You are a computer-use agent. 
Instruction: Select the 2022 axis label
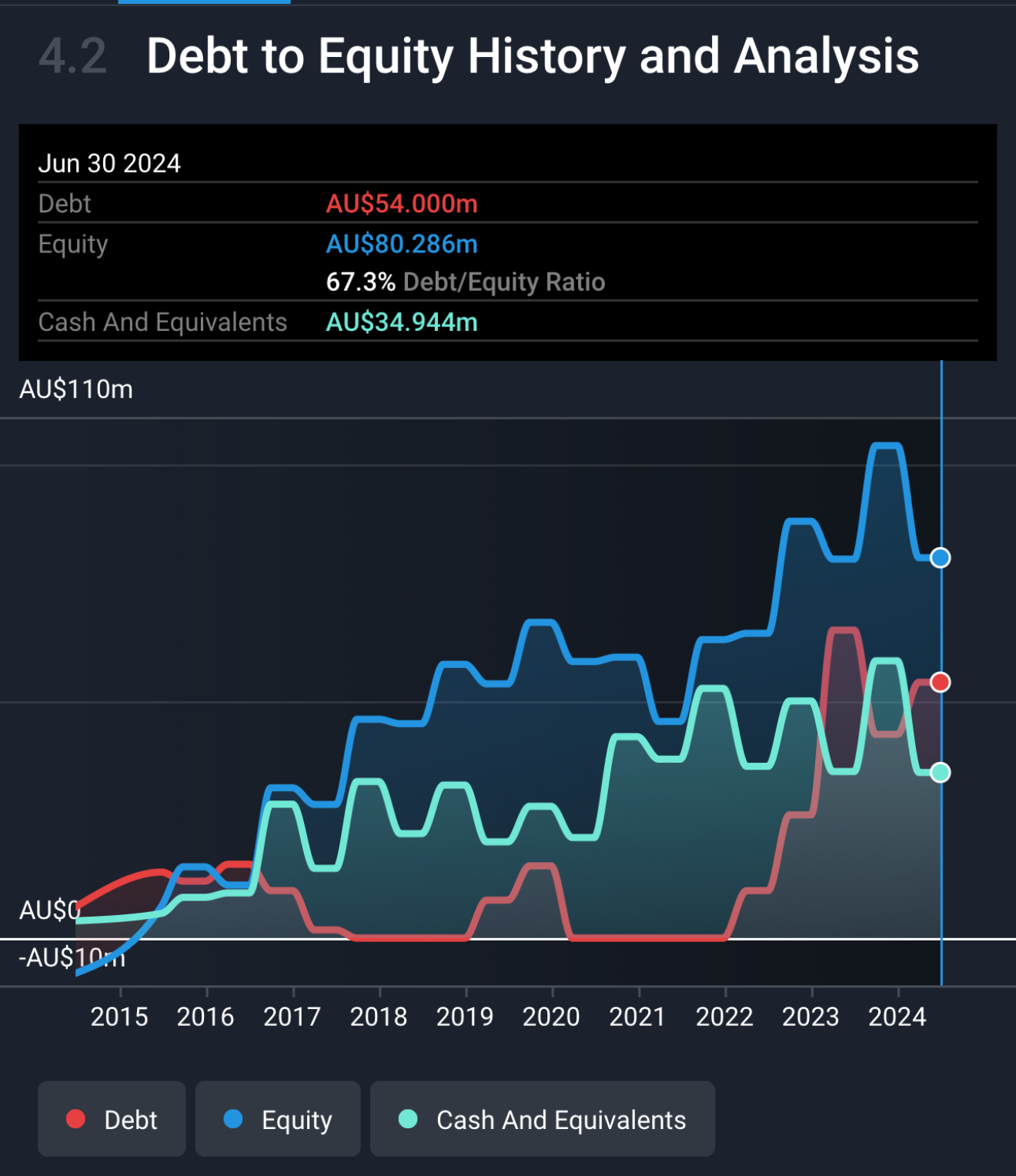[724, 1017]
